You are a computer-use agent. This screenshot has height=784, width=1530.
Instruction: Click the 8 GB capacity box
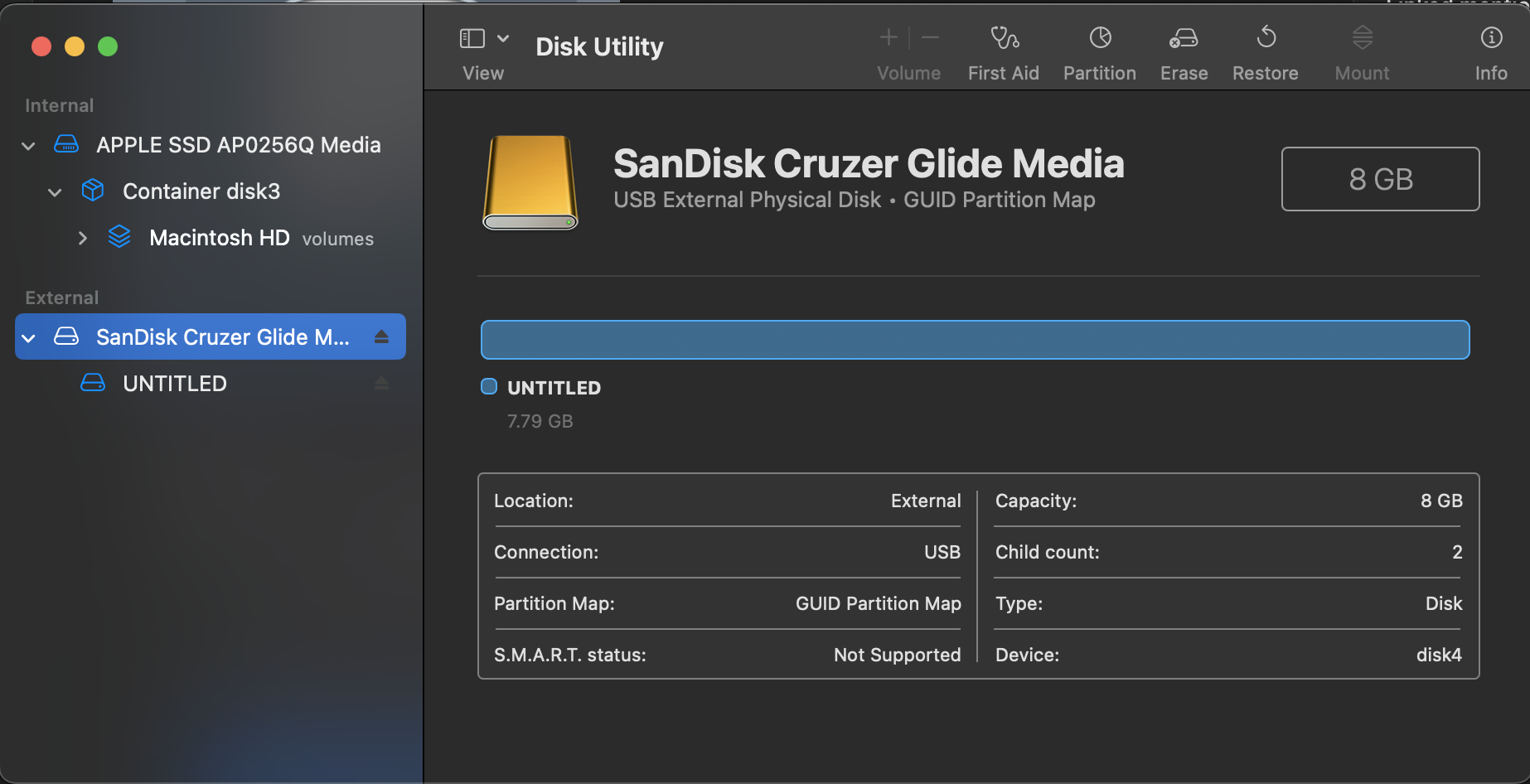tap(1380, 179)
